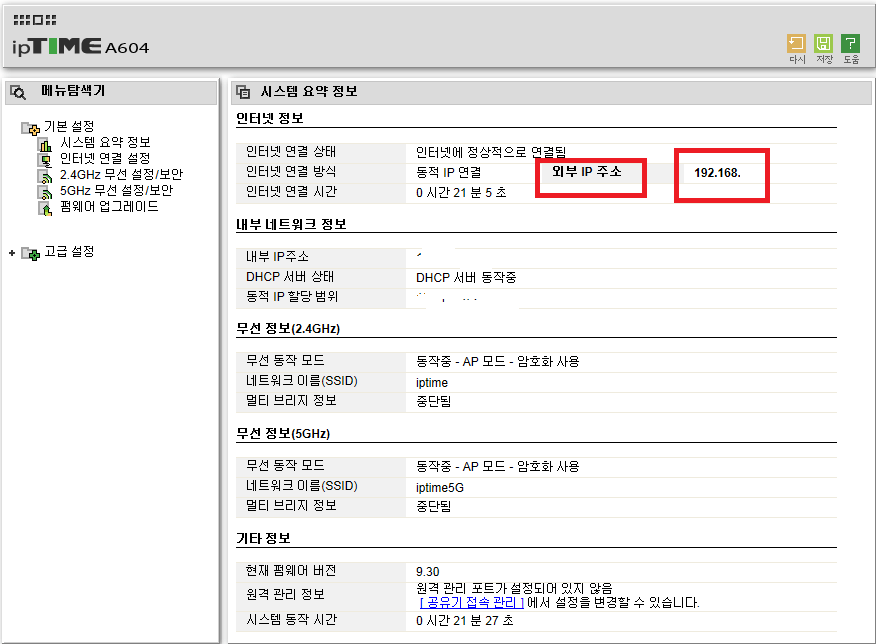Click the 내부 네트워크 정보 section heading
The height and width of the screenshot is (644, 876).
click(x=291, y=225)
